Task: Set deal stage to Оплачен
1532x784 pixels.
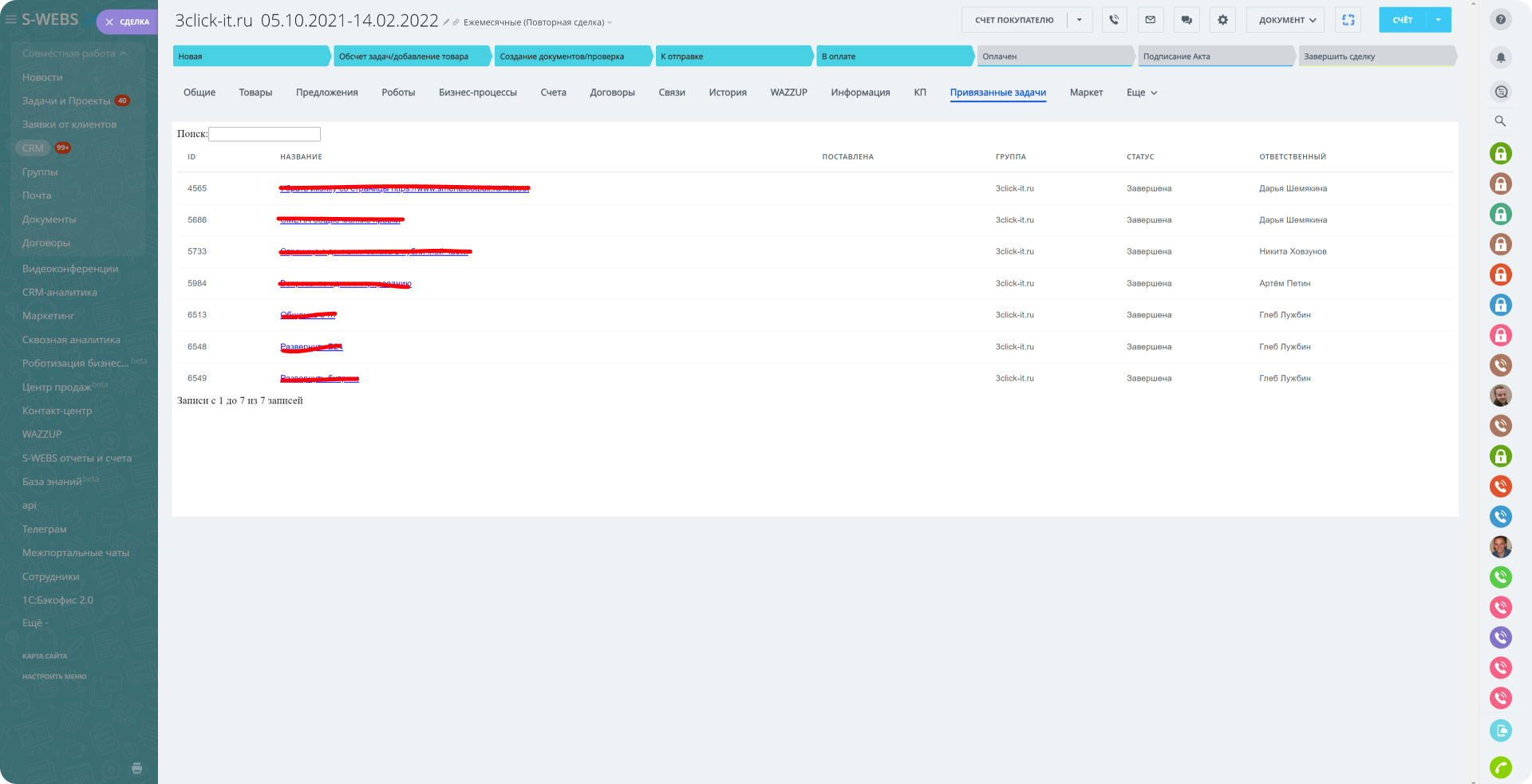Action: click(x=1054, y=57)
